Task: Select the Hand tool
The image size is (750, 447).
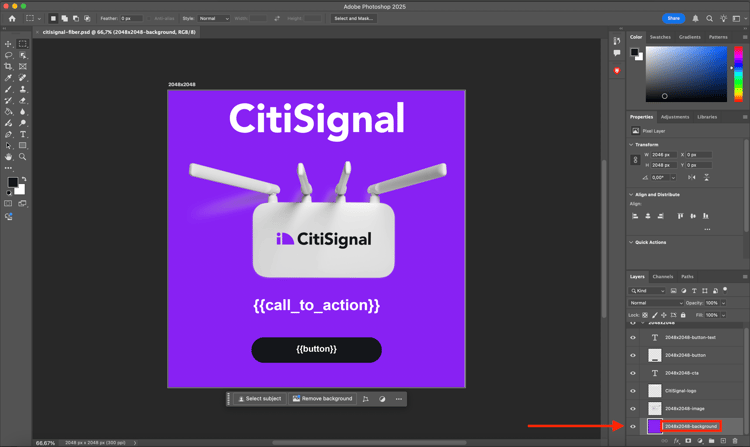Action: click(8, 157)
